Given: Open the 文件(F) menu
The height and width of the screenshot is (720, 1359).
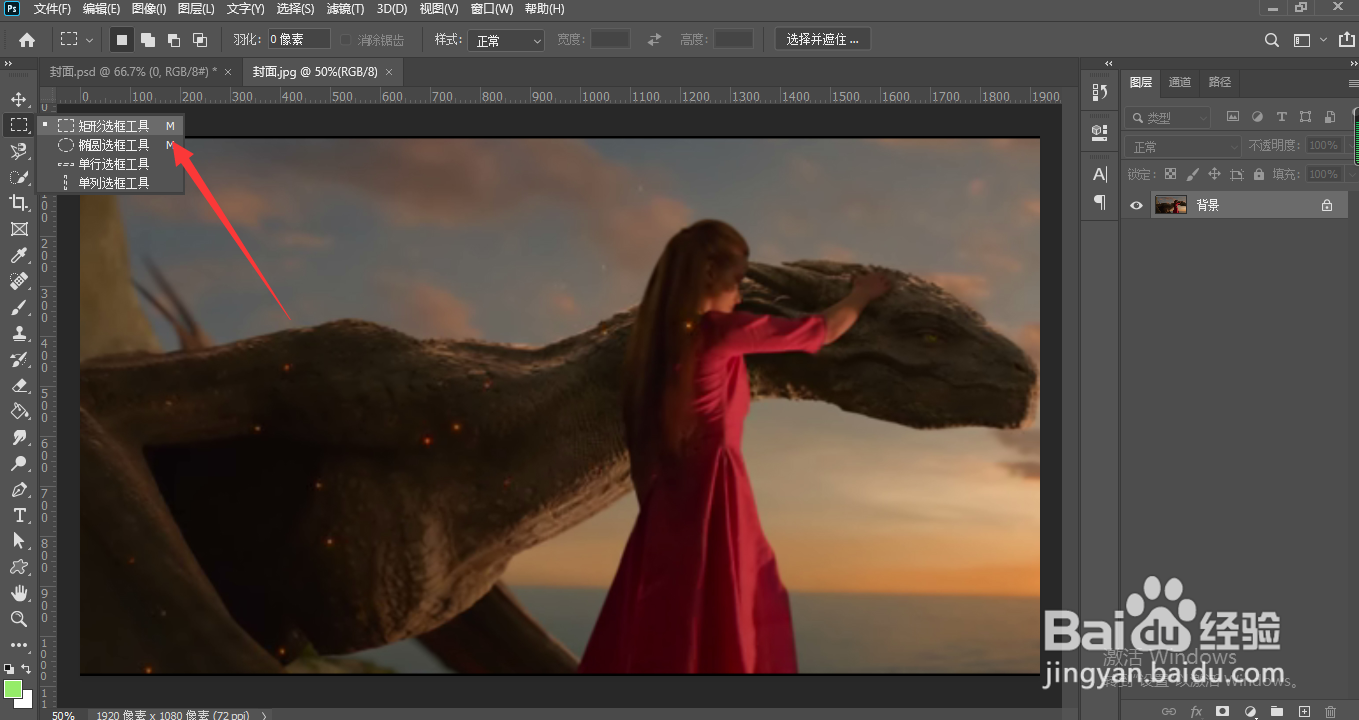Looking at the screenshot, I should click(52, 9).
